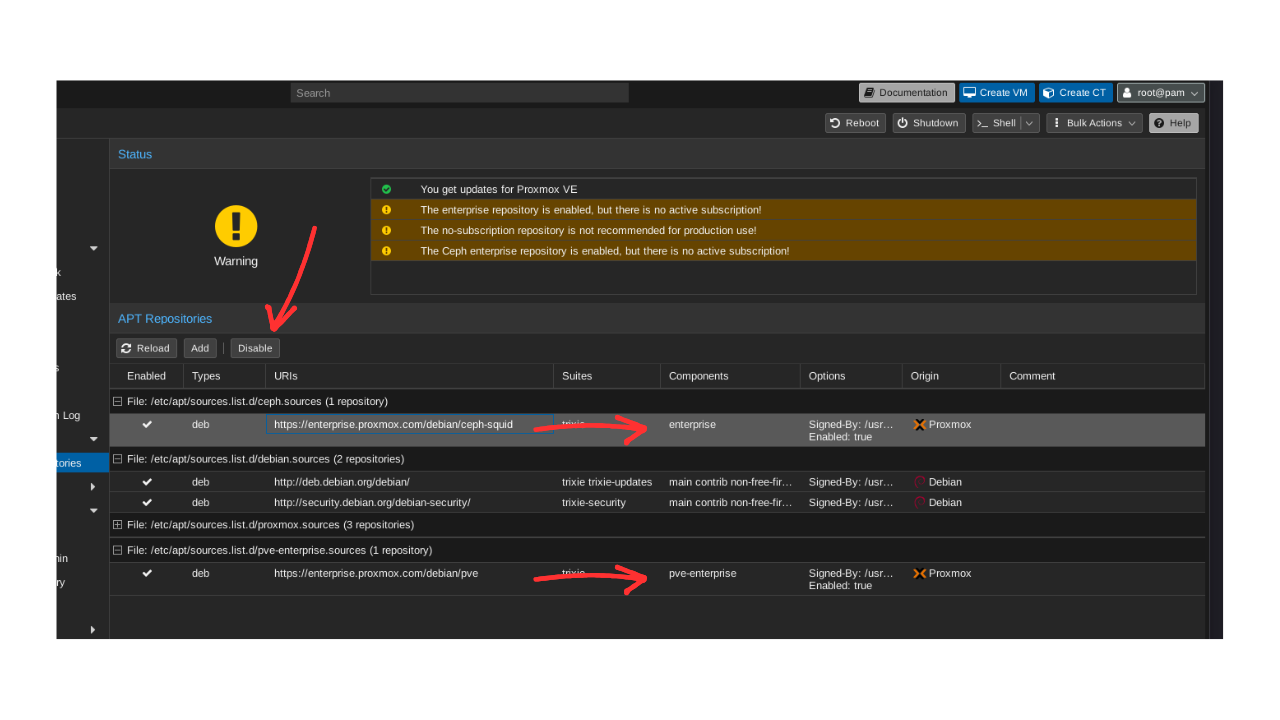
Task: Click the Create VM monitor icon button
Action: [996, 93]
